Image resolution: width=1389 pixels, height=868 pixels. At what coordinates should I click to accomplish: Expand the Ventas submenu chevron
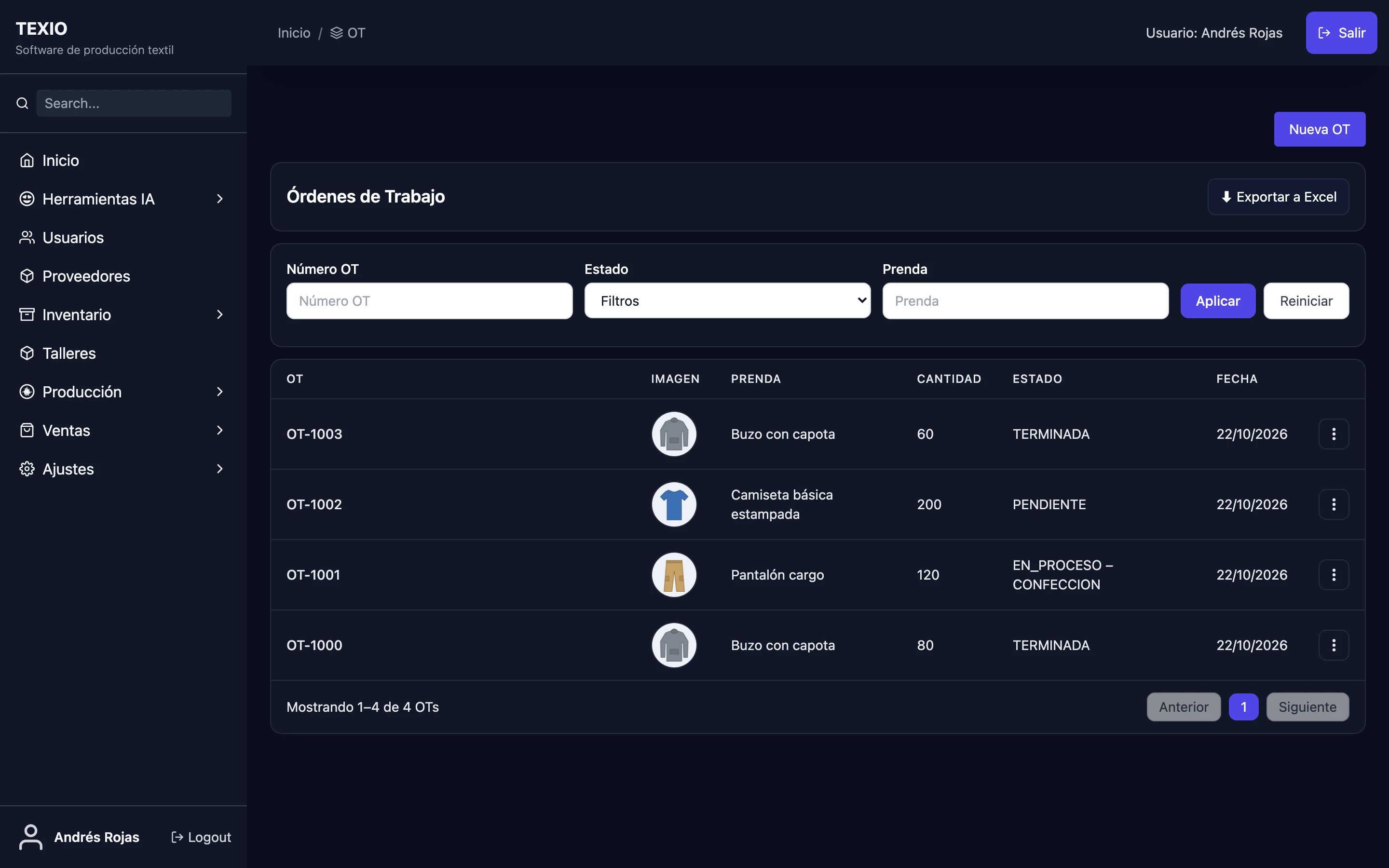(220, 431)
